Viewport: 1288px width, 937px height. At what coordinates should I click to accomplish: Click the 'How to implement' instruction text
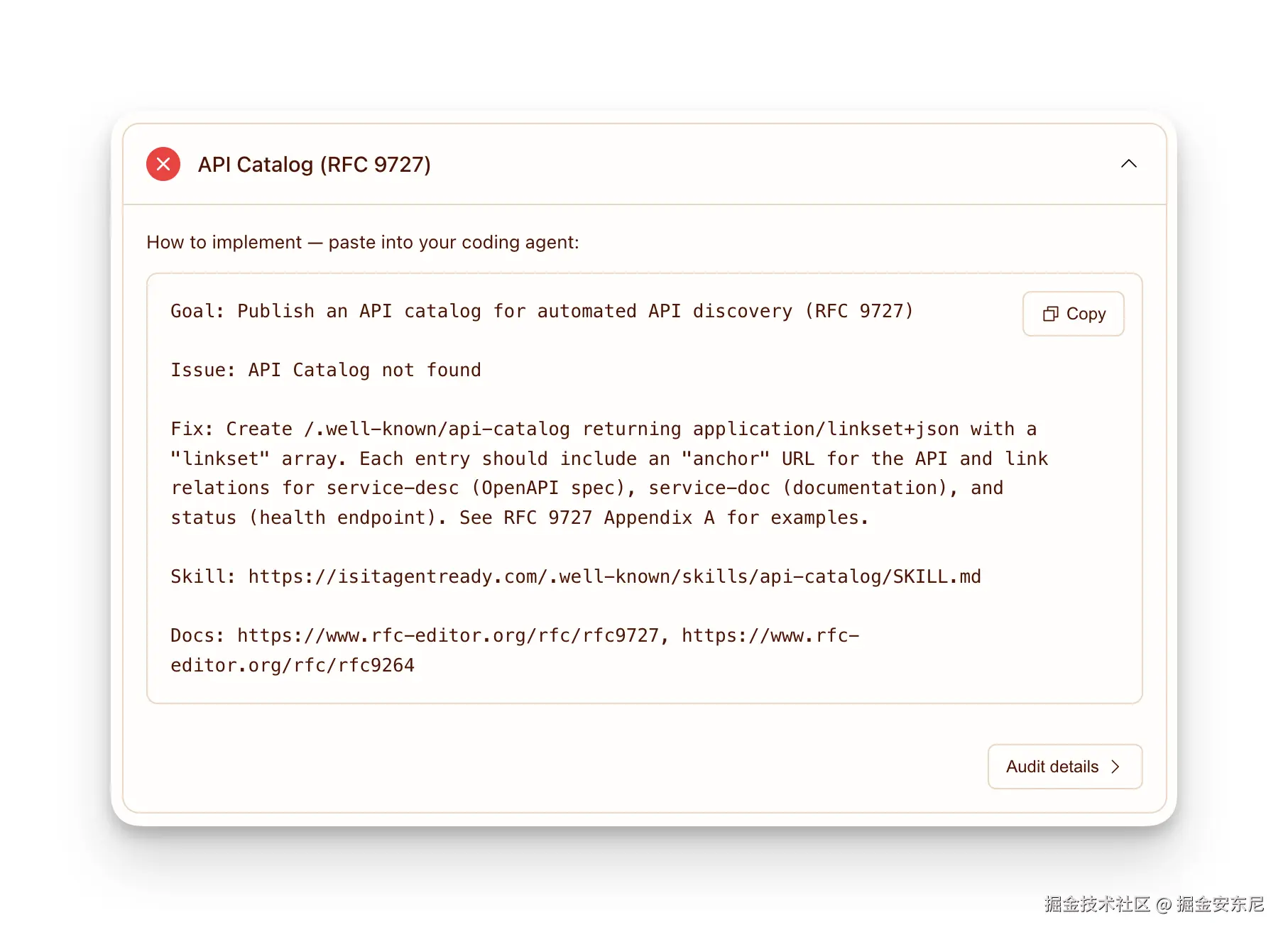[362, 242]
